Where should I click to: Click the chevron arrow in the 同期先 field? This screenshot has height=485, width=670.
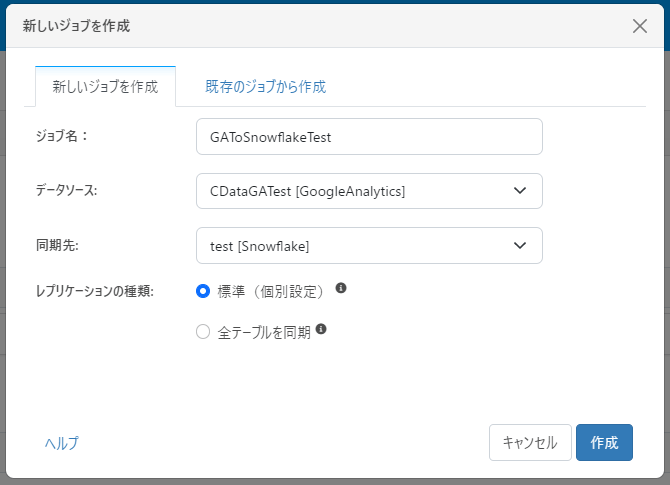[x=519, y=245]
